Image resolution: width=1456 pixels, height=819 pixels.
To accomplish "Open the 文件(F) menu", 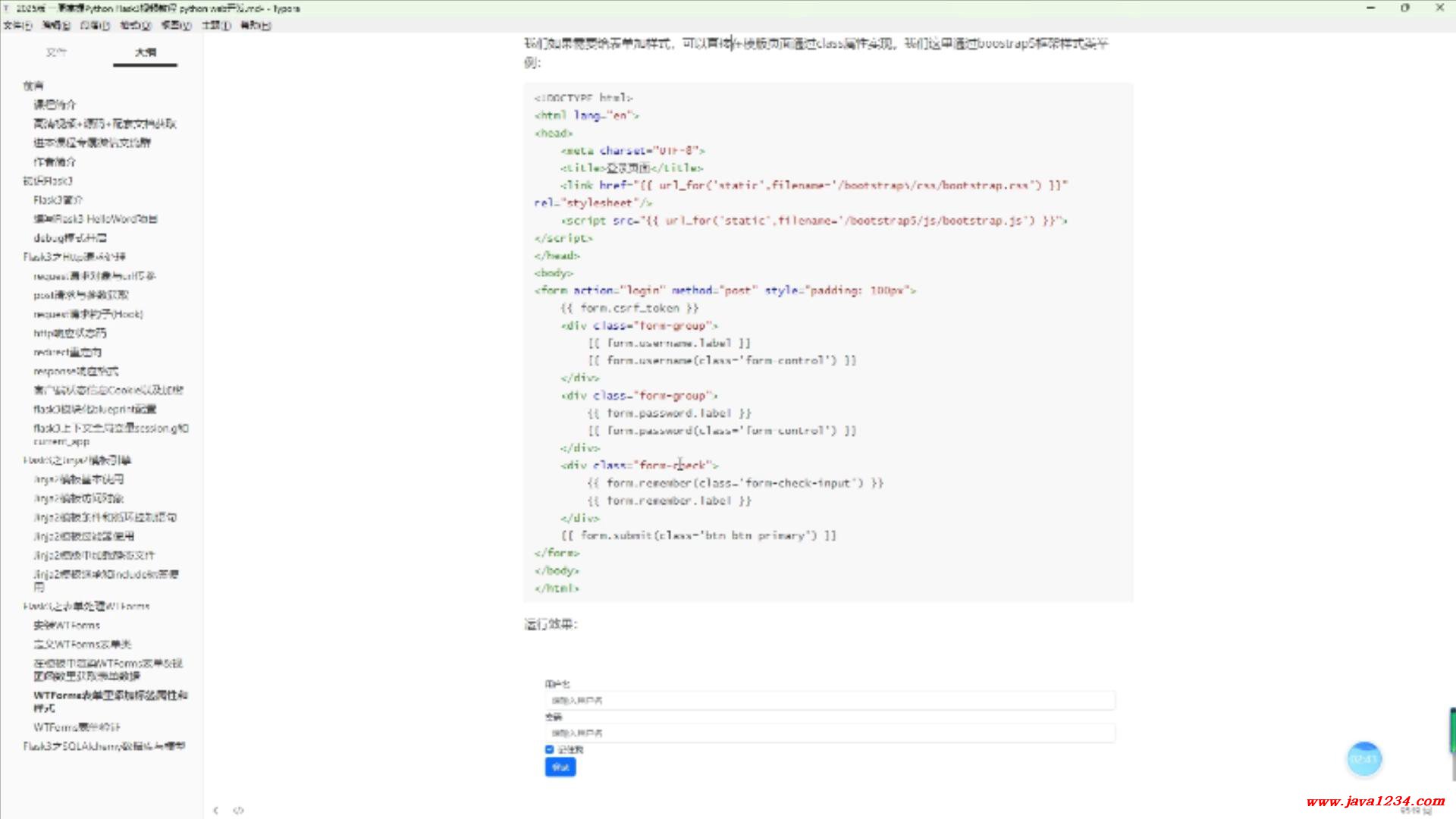I will click(x=17, y=25).
